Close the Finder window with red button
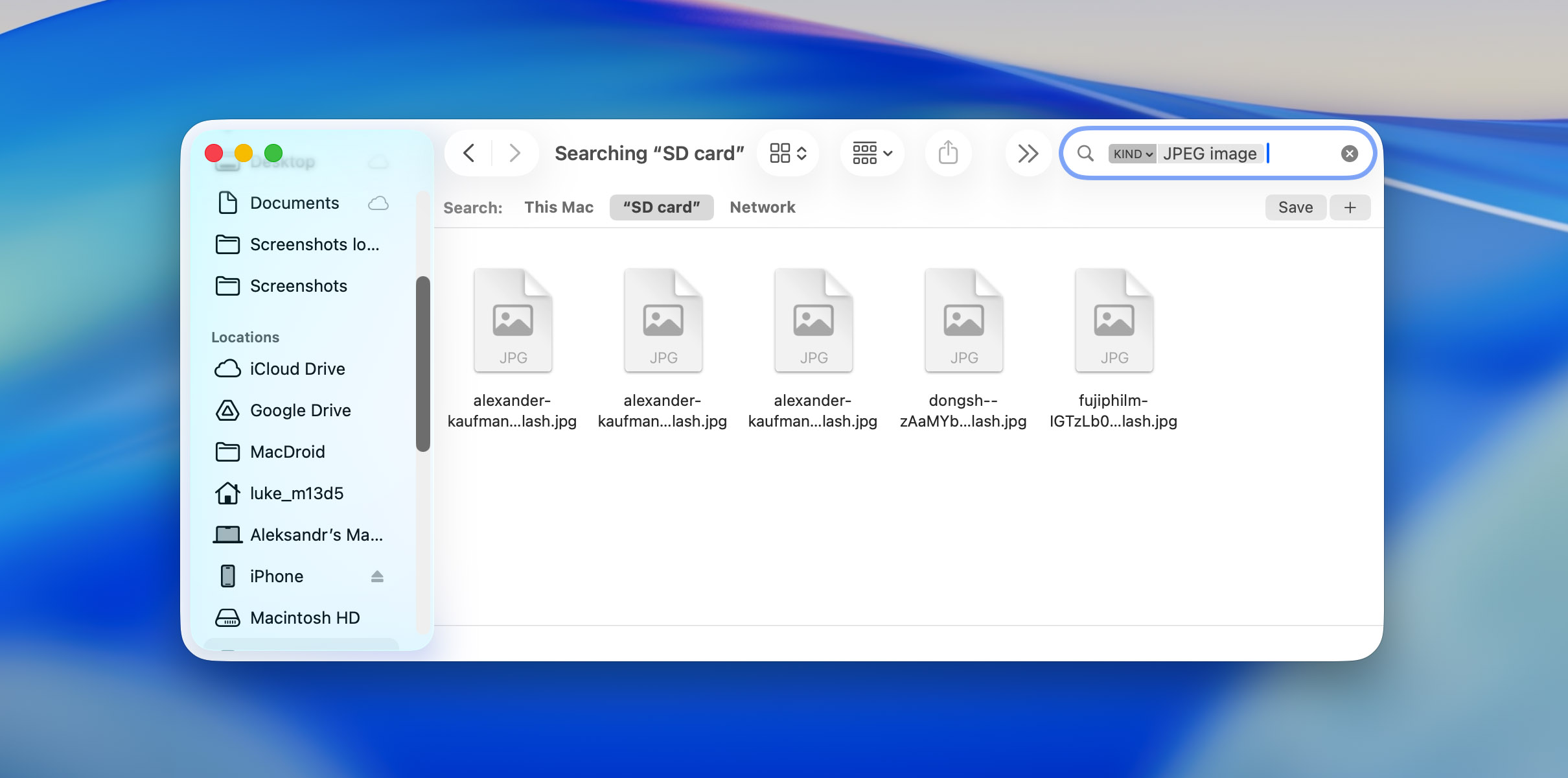The height and width of the screenshot is (778, 1568). click(214, 153)
